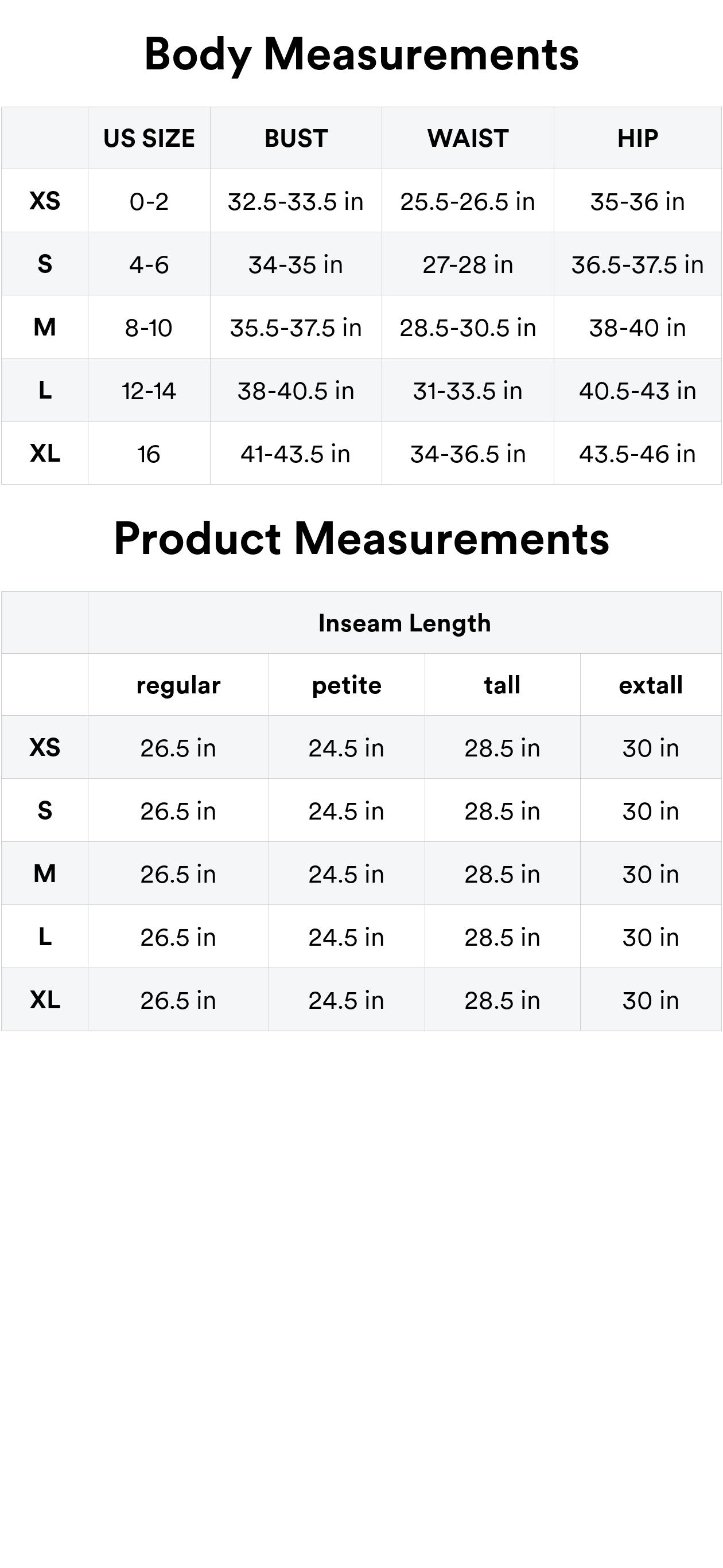Image resolution: width=723 pixels, height=1568 pixels.
Task: Click the XS row label in Body Measurements
Action: pos(44,200)
